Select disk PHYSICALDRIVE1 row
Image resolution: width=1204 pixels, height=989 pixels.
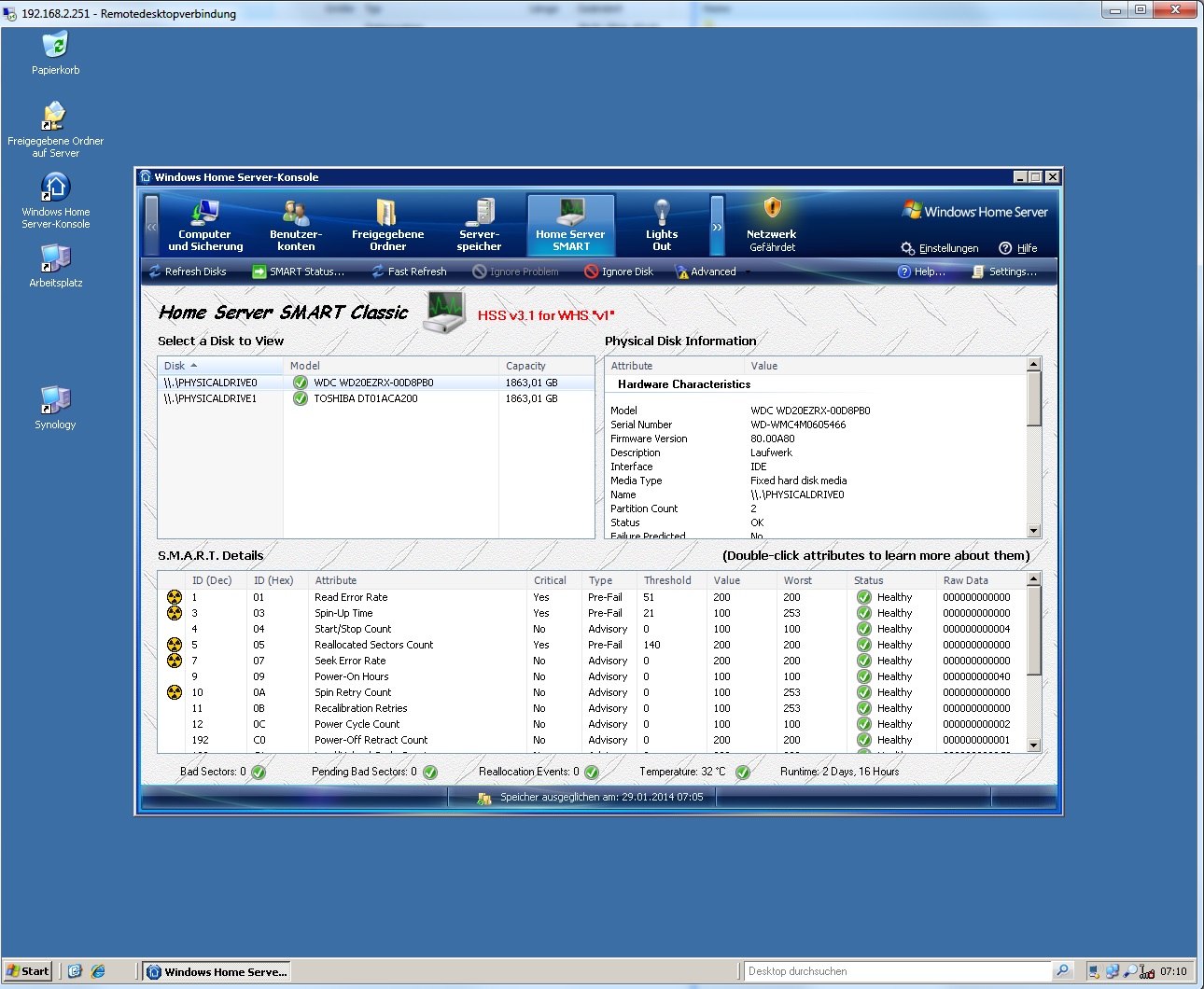tap(376, 398)
